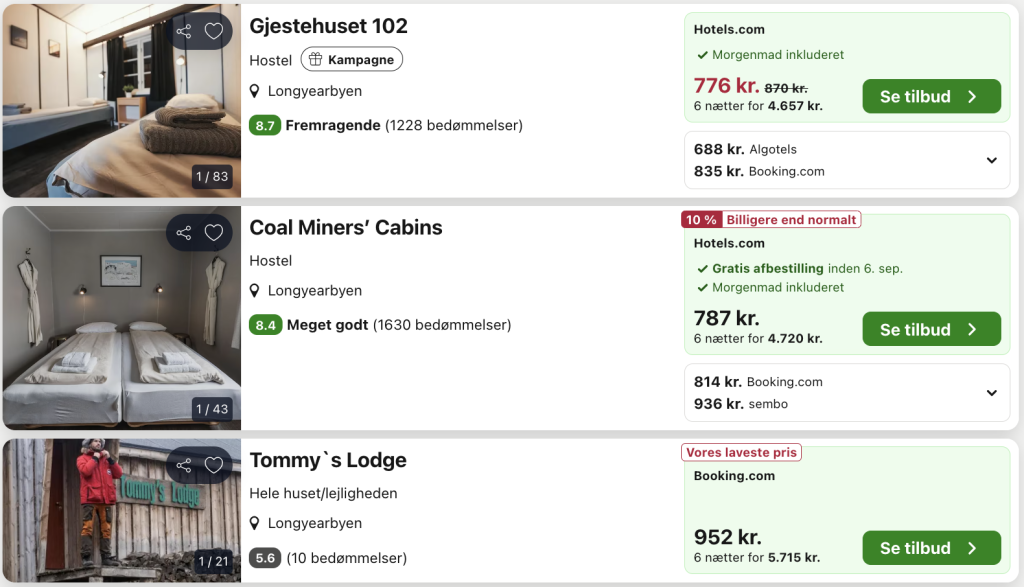Share Coal Miners' Cabins listing

pyautogui.click(x=184, y=232)
